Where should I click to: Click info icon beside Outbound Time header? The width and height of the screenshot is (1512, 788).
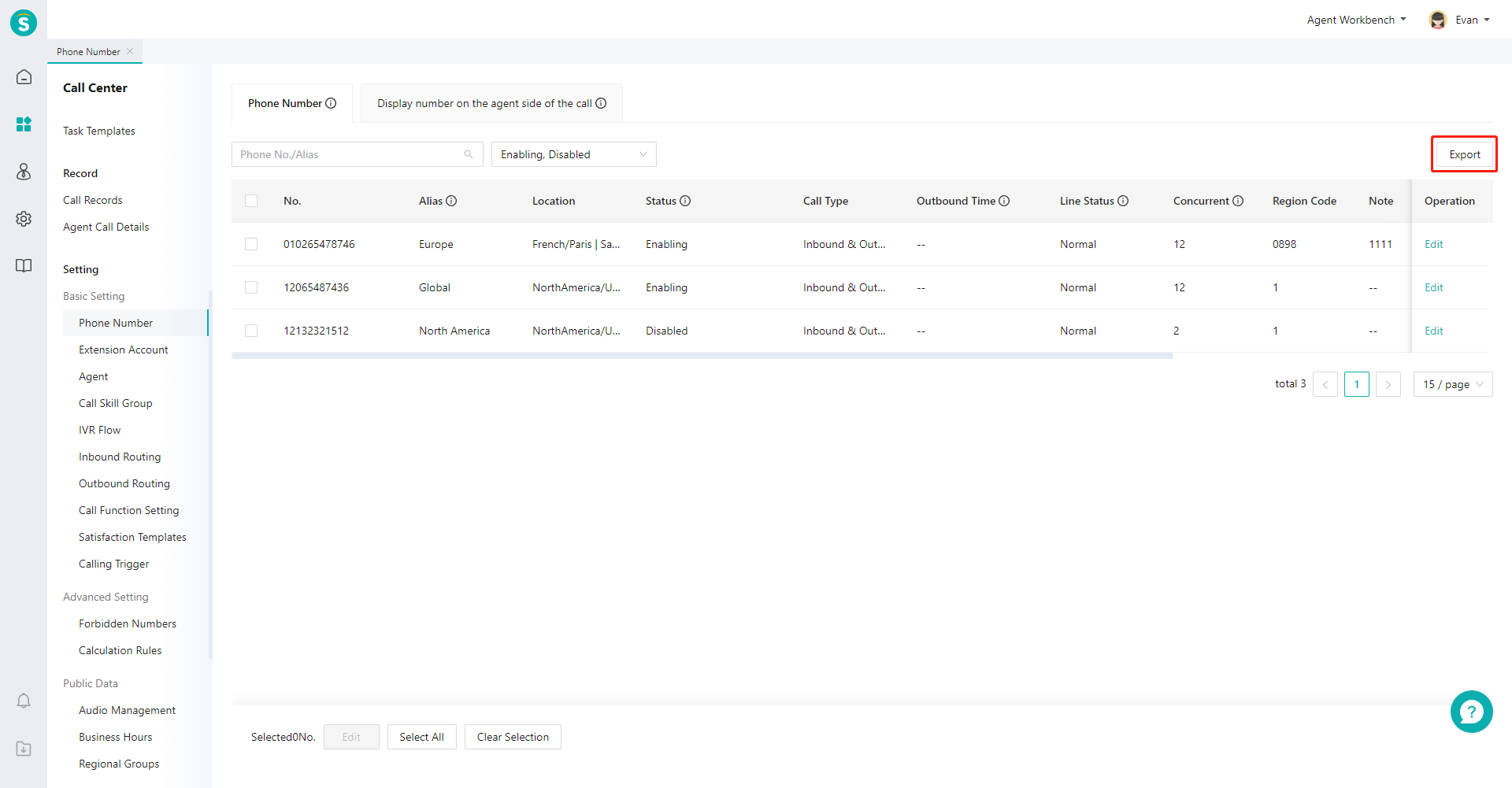pos(1004,201)
